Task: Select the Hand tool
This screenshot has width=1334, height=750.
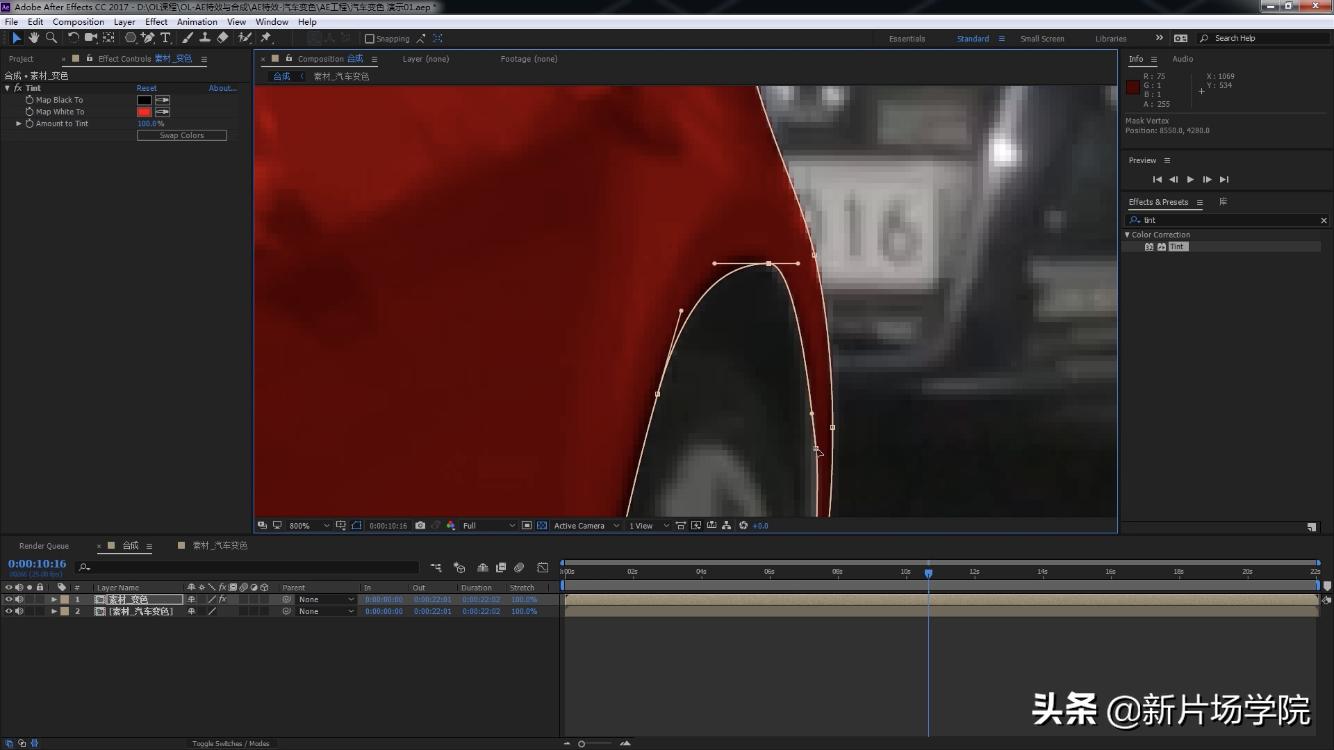Action: (x=33, y=38)
